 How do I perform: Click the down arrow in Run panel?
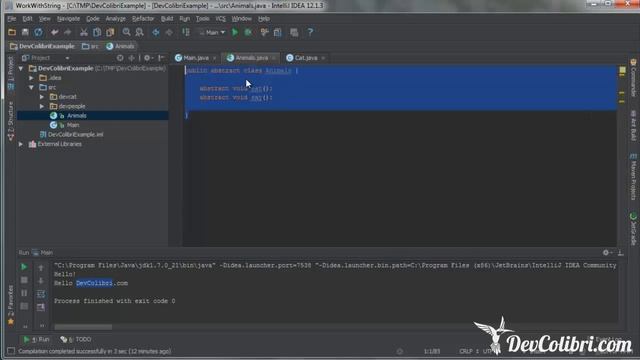[41, 281]
